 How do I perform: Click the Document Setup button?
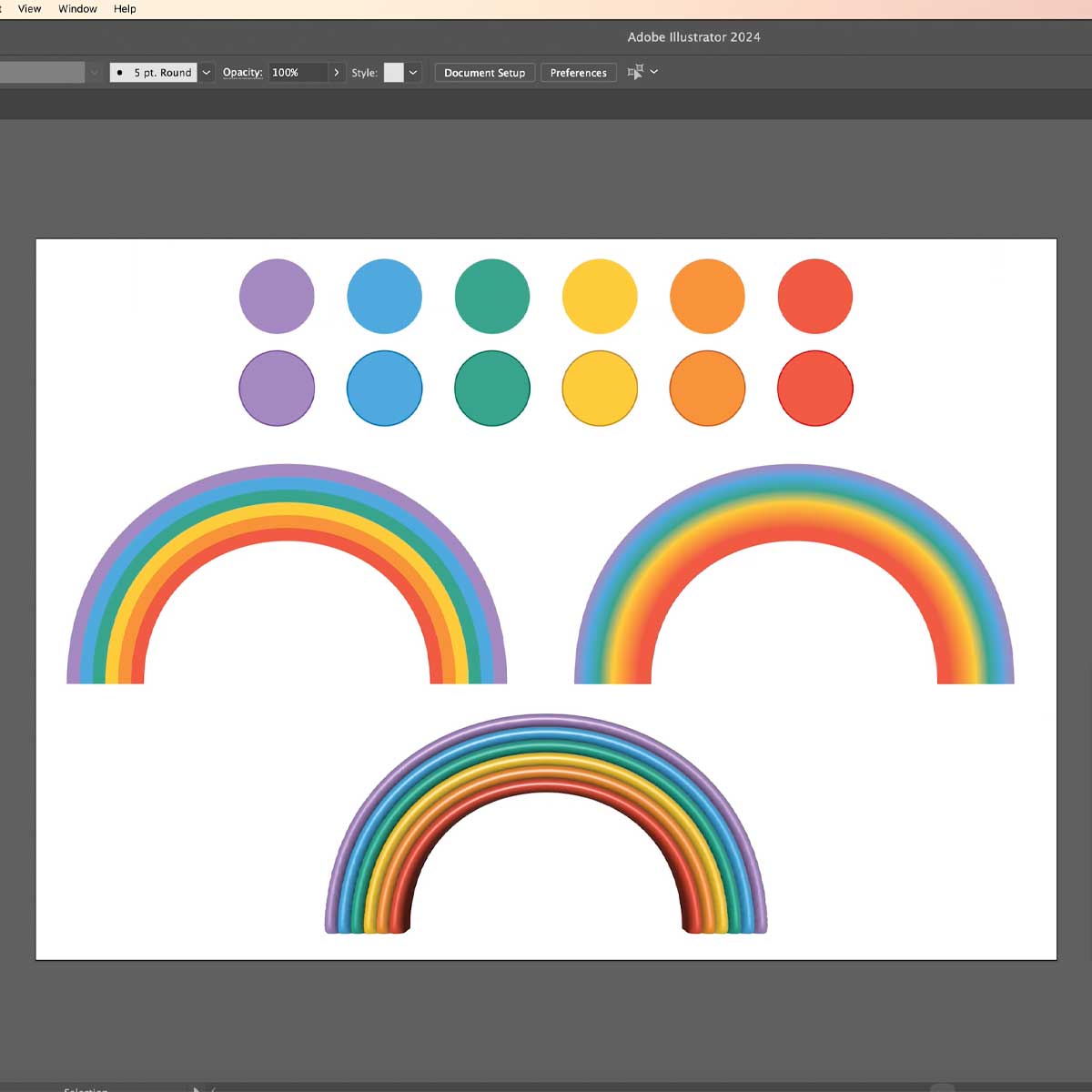pyautogui.click(x=484, y=73)
